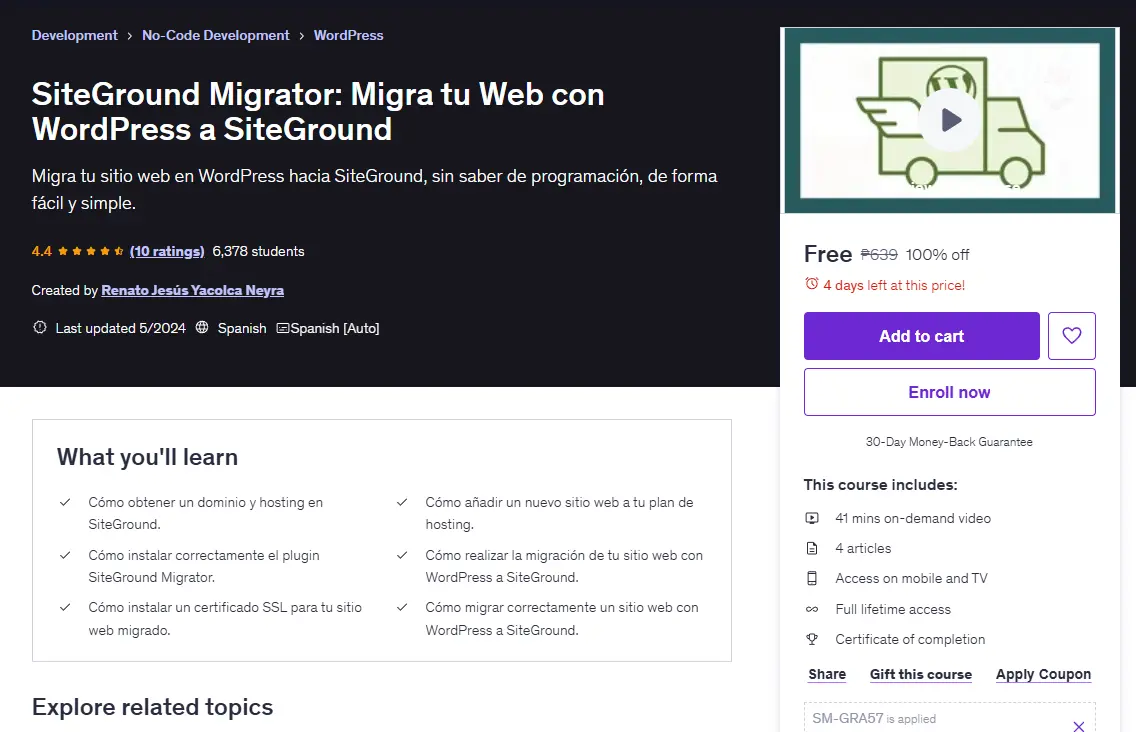Click the last updated badge icon
The width and height of the screenshot is (1136, 732).
[x=40, y=328]
